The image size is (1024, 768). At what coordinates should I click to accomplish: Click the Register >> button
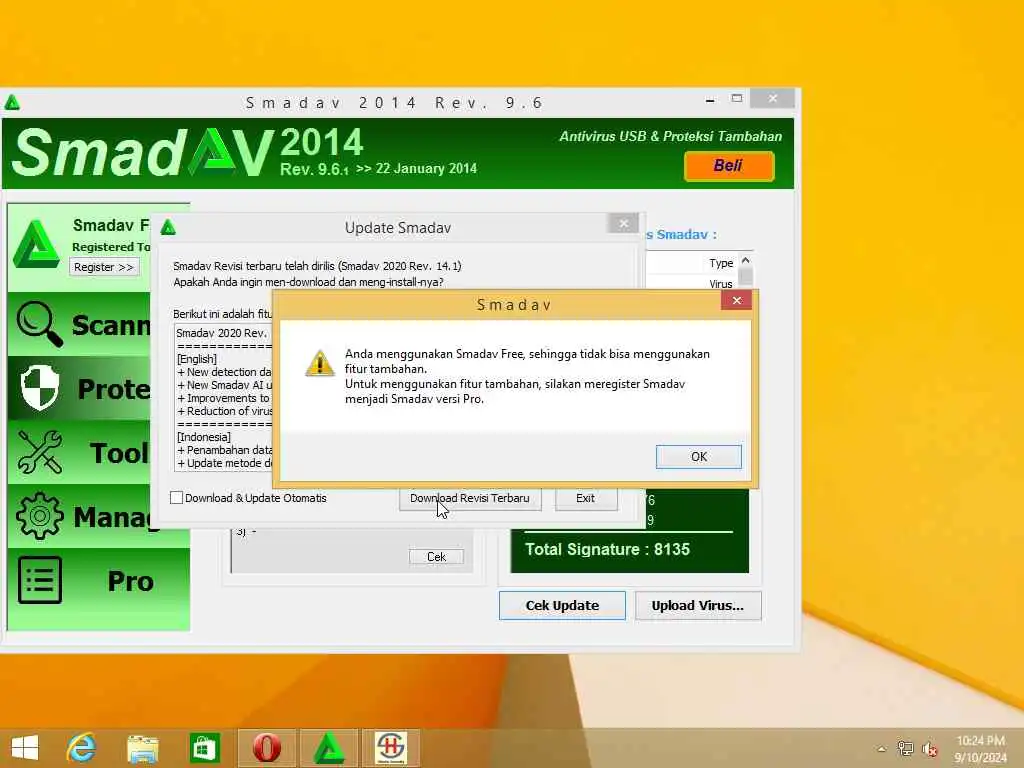tap(104, 267)
